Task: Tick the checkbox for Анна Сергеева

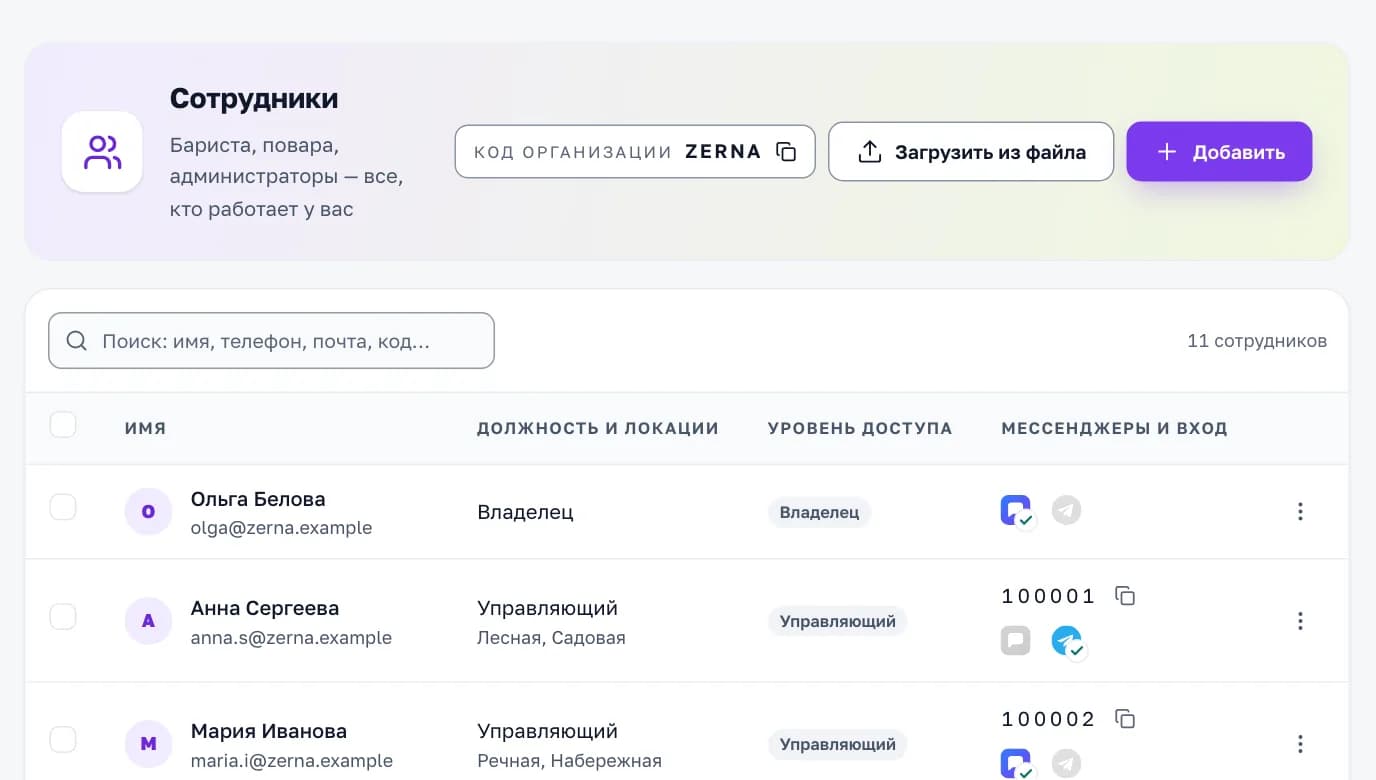Action: (63, 617)
